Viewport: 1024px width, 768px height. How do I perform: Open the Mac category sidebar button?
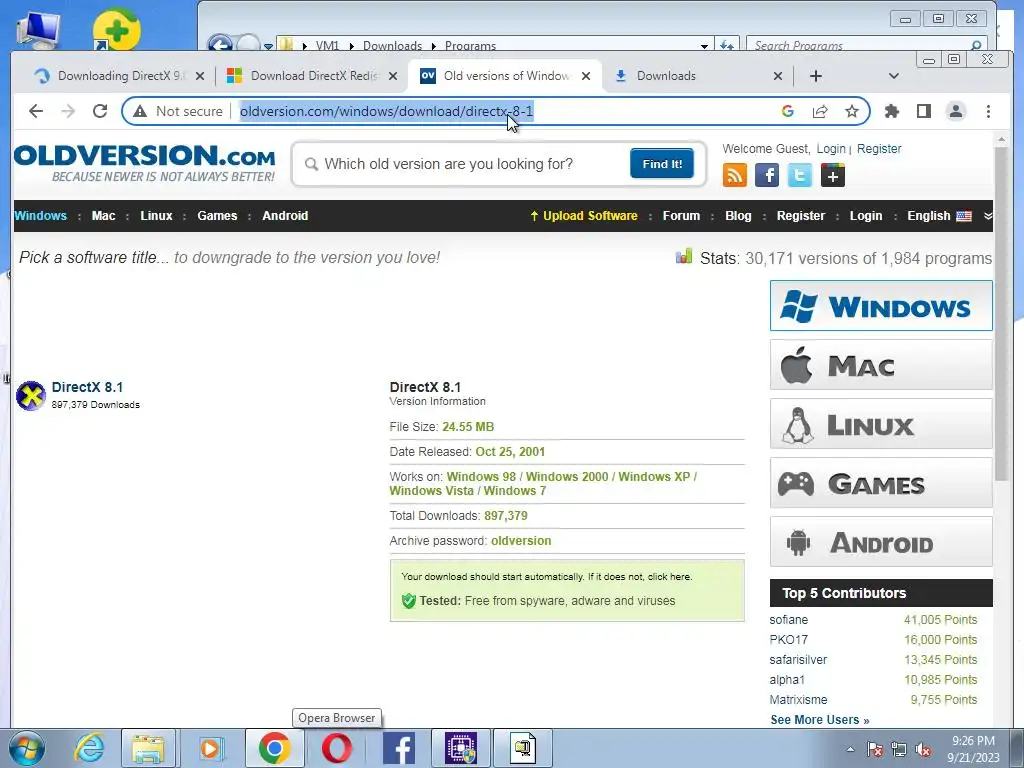pos(881,364)
